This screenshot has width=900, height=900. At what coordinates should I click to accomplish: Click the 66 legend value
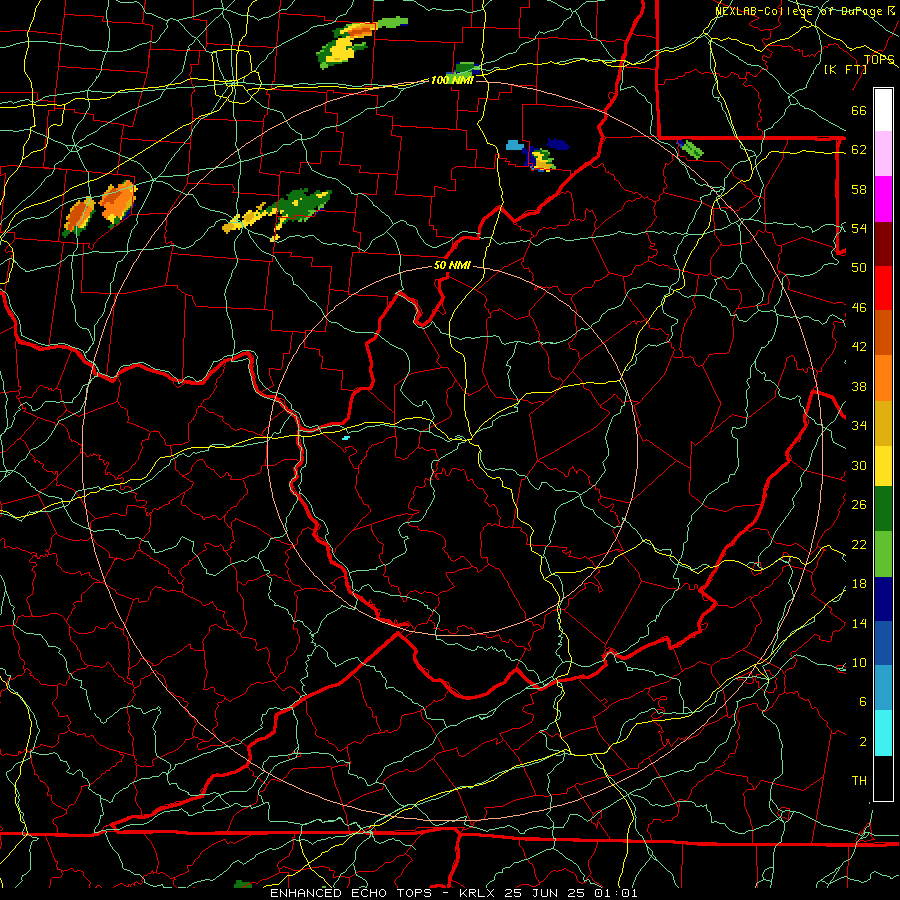tap(859, 110)
